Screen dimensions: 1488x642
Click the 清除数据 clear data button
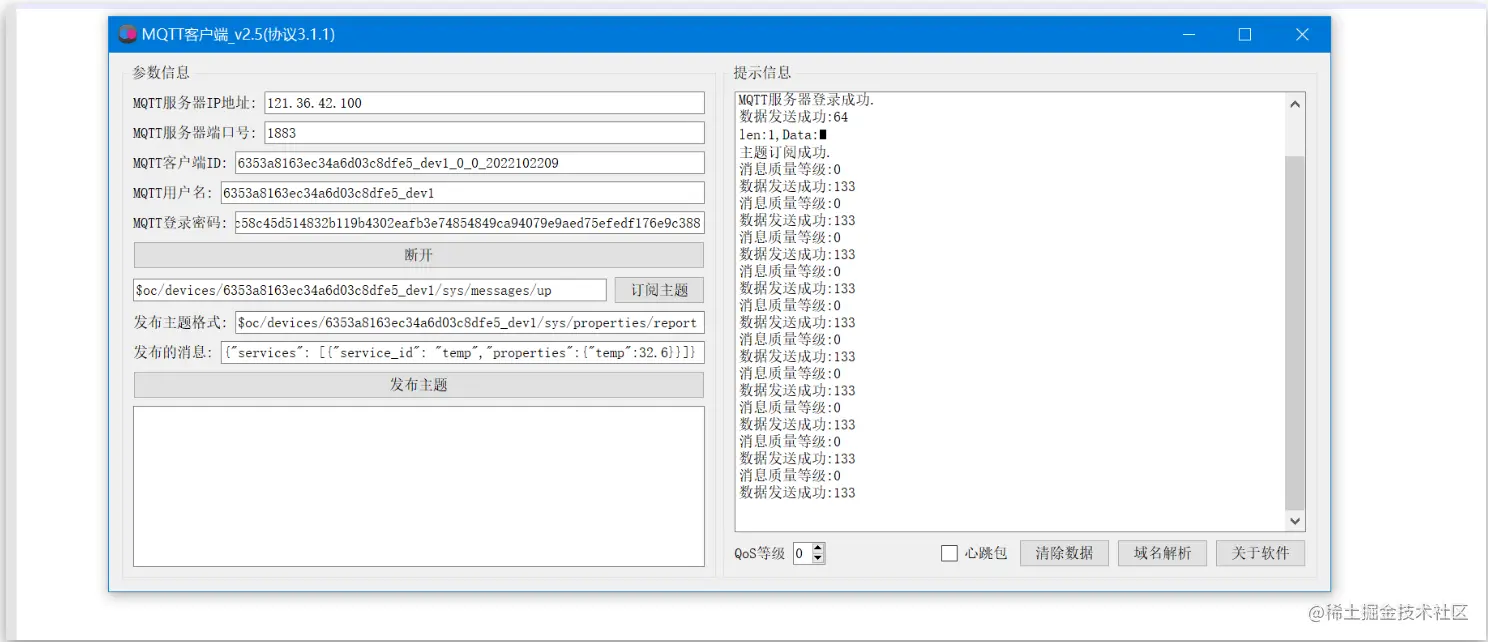click(x=1063, y=553)
